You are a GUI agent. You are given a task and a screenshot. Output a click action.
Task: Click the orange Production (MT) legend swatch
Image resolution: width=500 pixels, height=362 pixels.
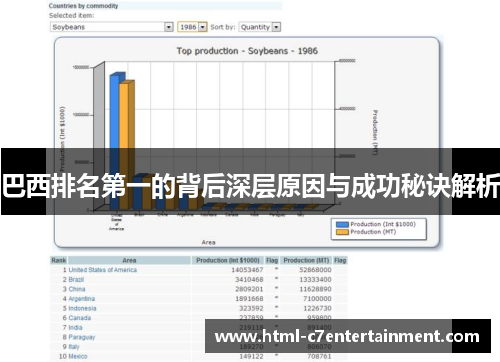coord(342,232)
